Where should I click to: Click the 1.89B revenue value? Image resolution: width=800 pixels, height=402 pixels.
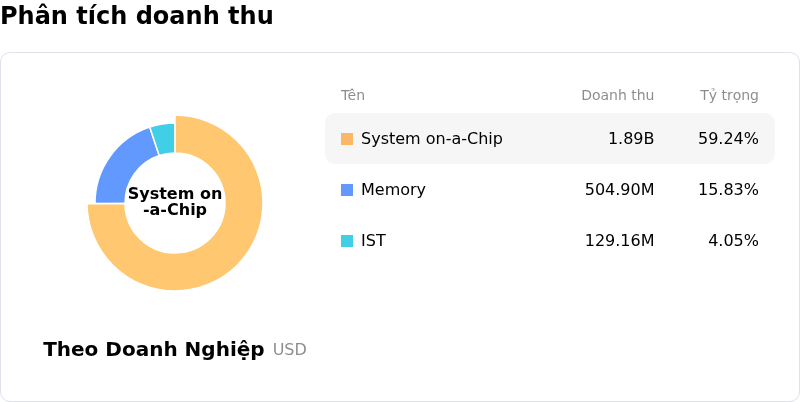tap(631, 139)
